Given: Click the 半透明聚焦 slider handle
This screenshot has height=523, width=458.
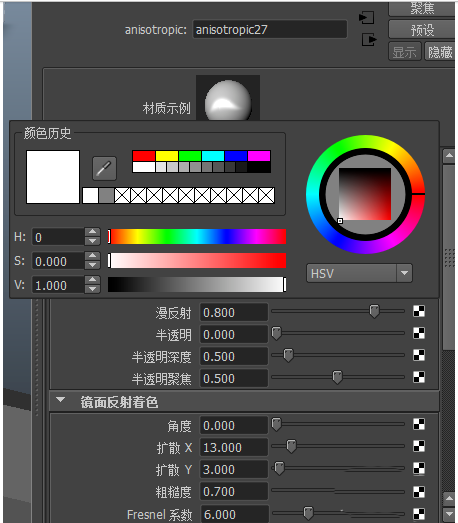Looking at the screenshot, I should pos(338,377).
